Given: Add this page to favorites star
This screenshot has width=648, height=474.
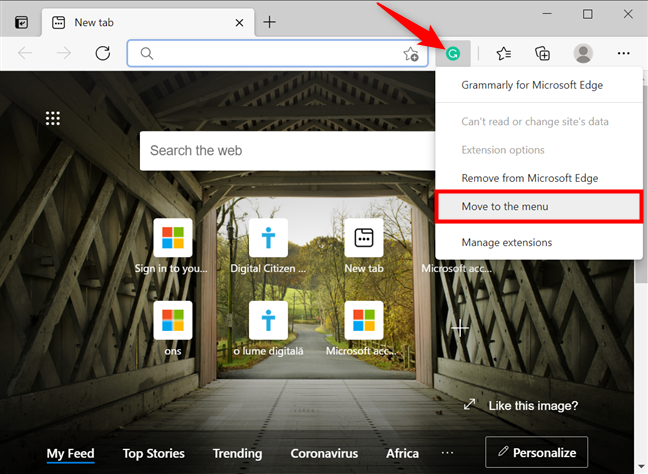Looking at the screenshot, I should click(411, 54).
